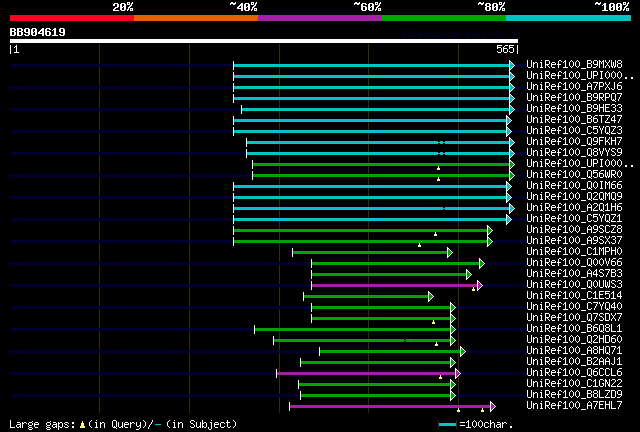Click the yellow gap marker under A9SX37 bar
The height and width of the screenshot is (432, 640).
(x=420, y=245)
